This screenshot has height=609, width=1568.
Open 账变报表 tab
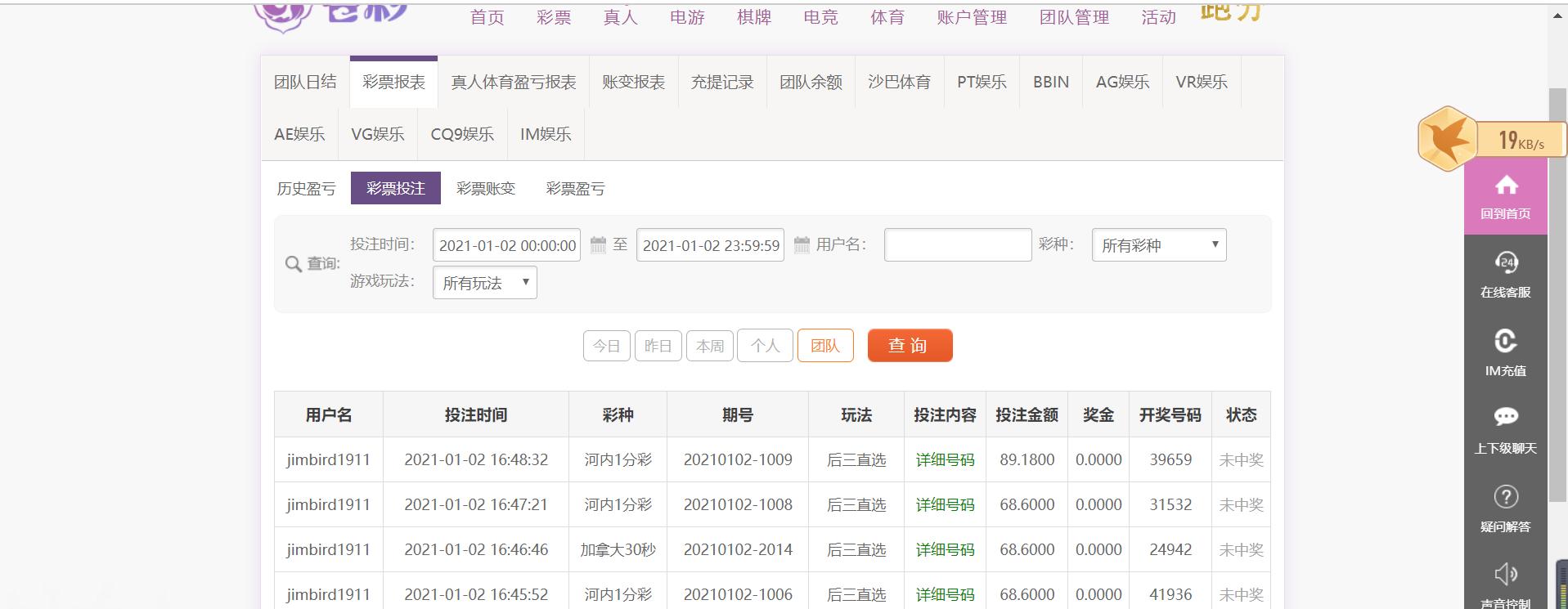[x=634, y=82]
